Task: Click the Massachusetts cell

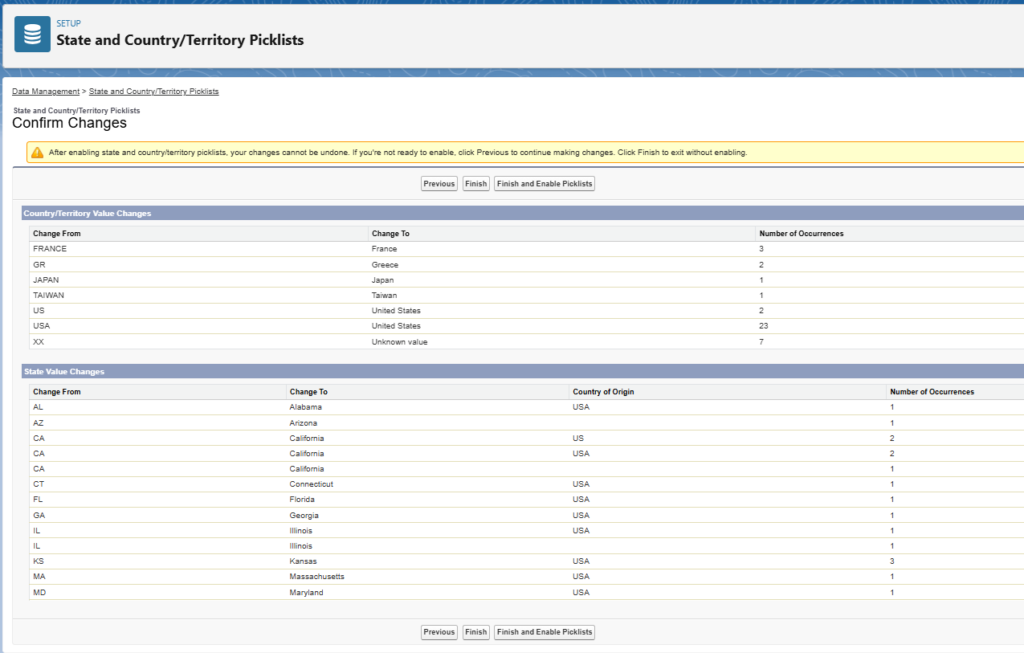Action: coord(317,577)
